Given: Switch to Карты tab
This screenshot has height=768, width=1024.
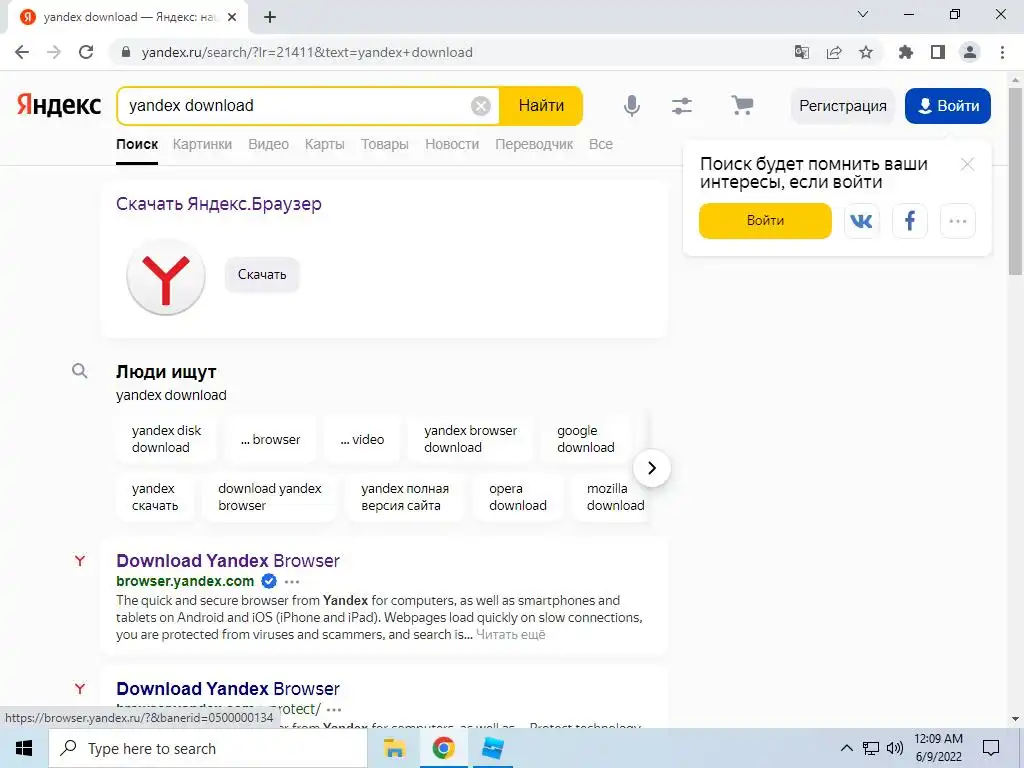Looking at the screenshot, I should click(325, 144).
